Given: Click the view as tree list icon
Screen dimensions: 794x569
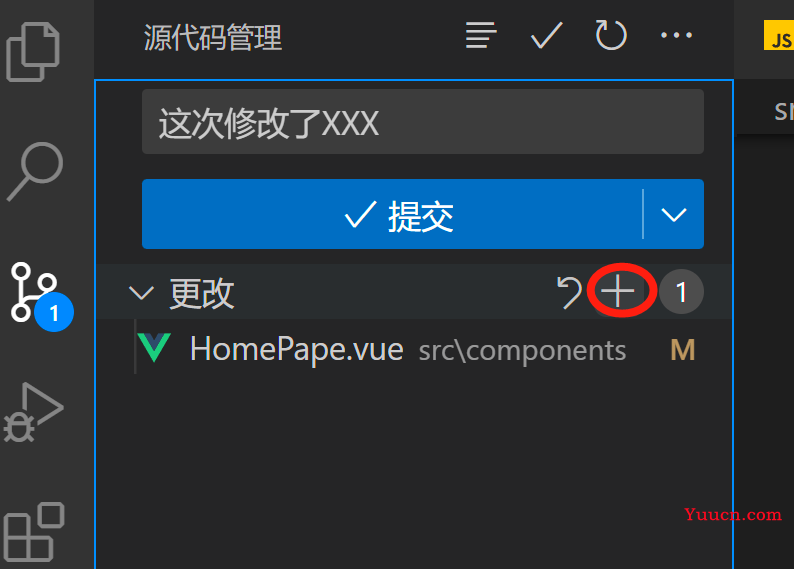Looking at the screenshot, I should pyautogui.click(x=481, y=35).
